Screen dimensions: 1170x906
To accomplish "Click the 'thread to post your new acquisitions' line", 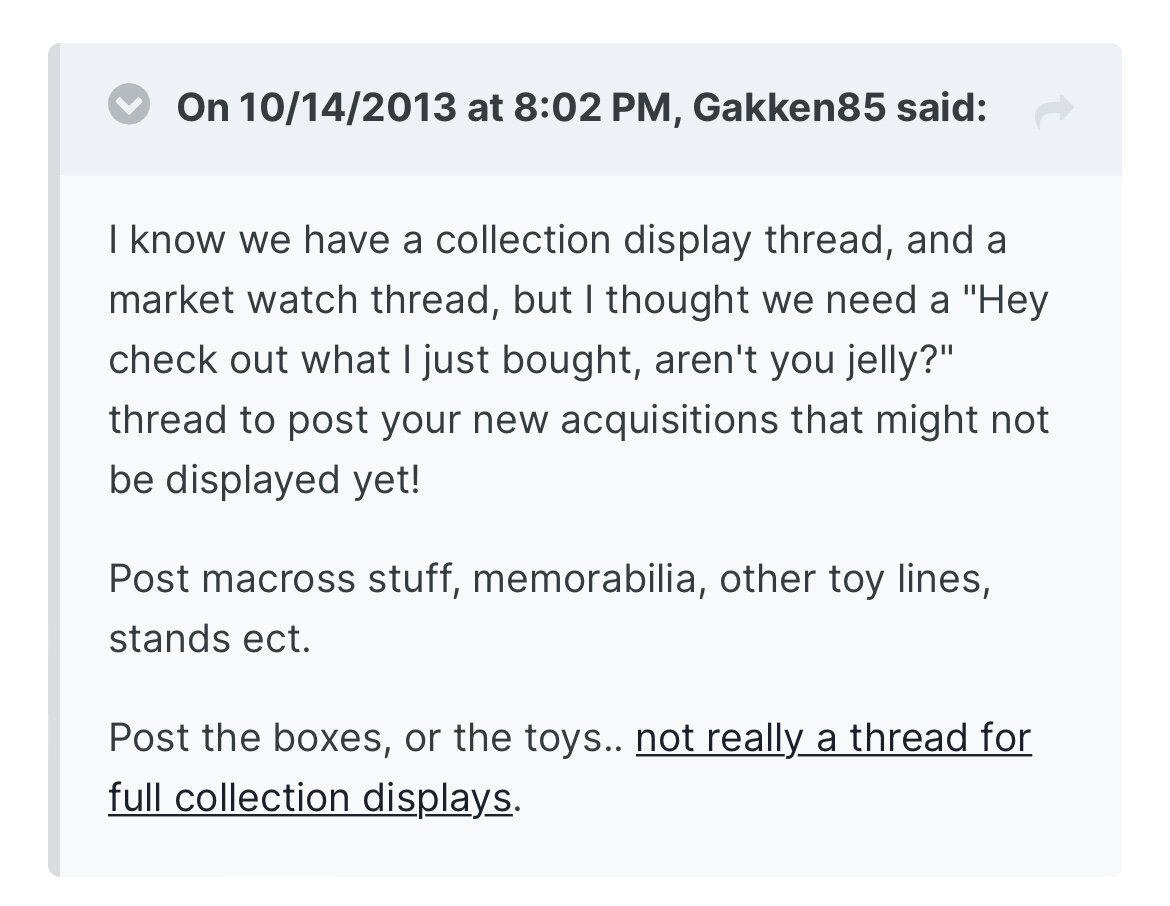I will (x=579, y=419).
